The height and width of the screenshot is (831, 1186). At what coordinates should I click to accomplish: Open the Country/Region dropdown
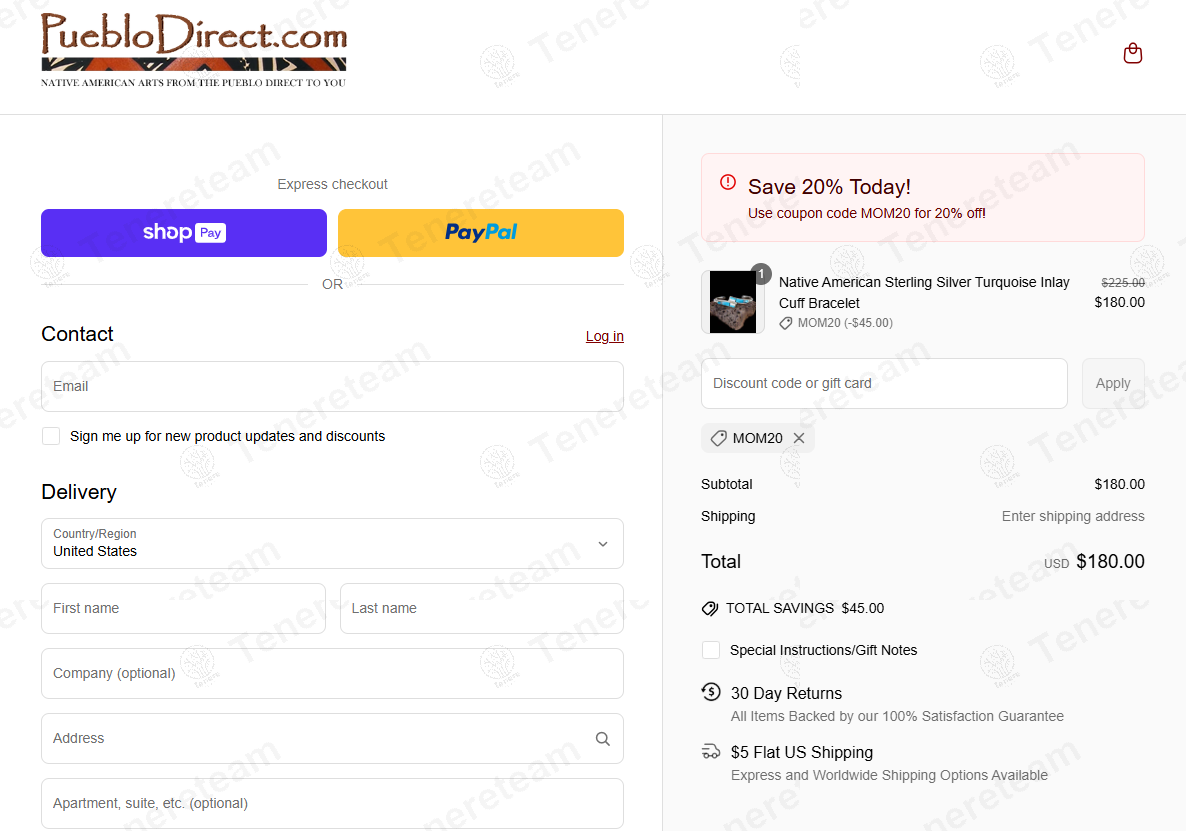[332, 544]
